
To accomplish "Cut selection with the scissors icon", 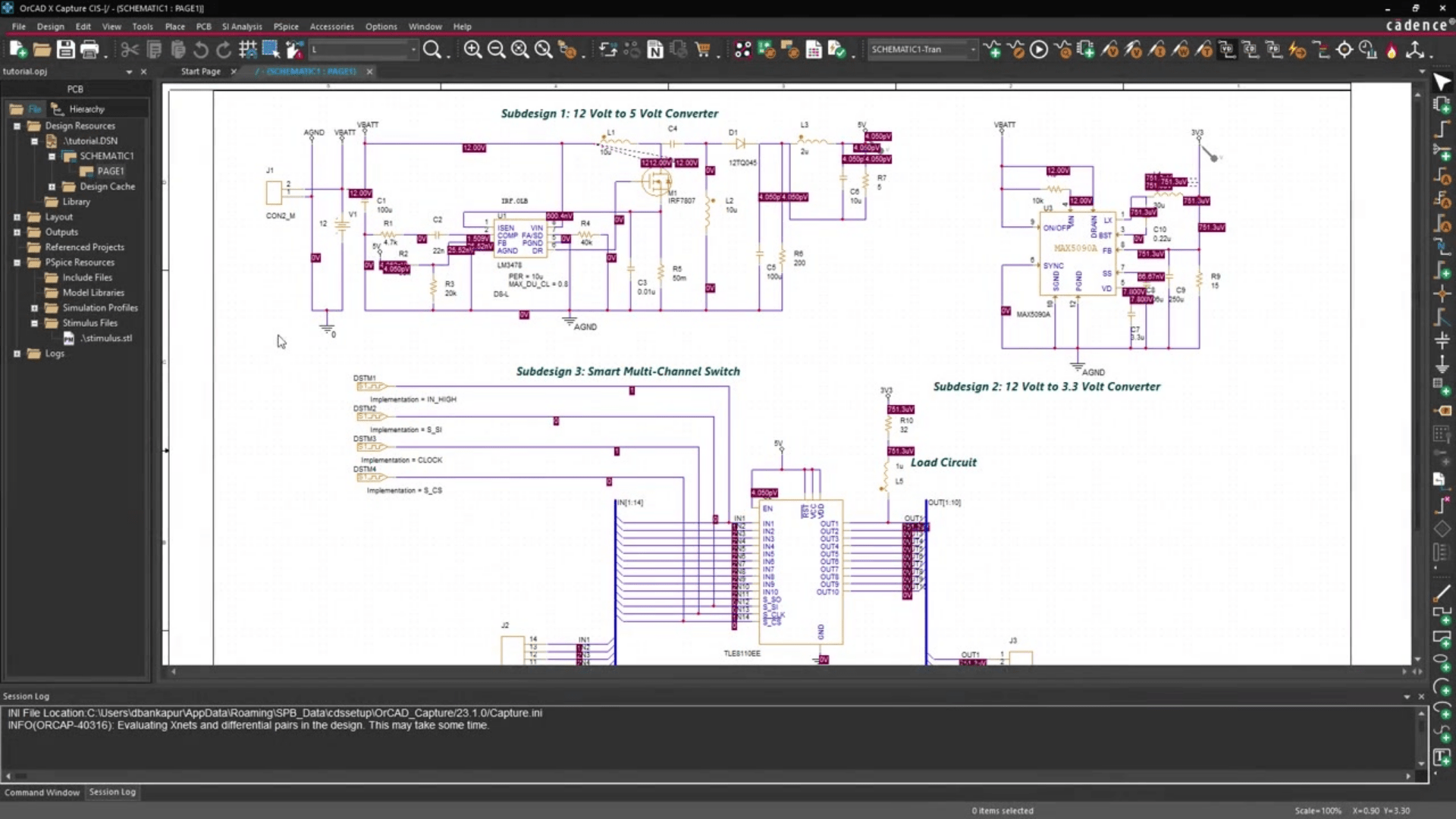I will pyautogui.click(x=130, y=50).
